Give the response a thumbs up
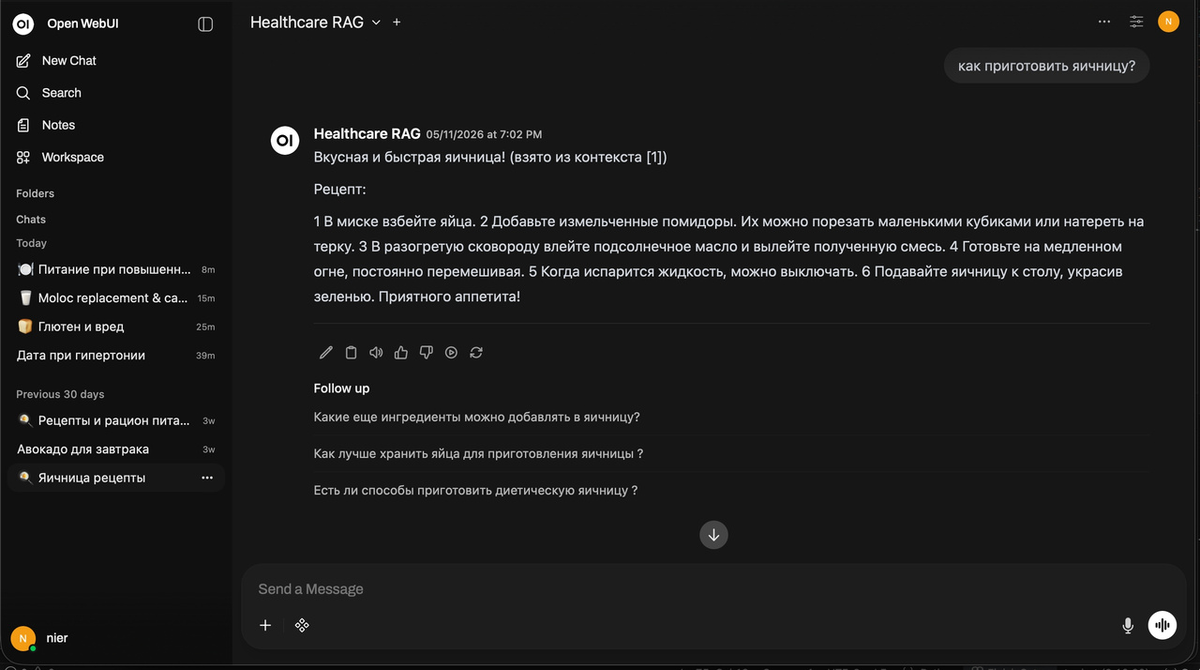1200x670 pixels. [401, 352]
